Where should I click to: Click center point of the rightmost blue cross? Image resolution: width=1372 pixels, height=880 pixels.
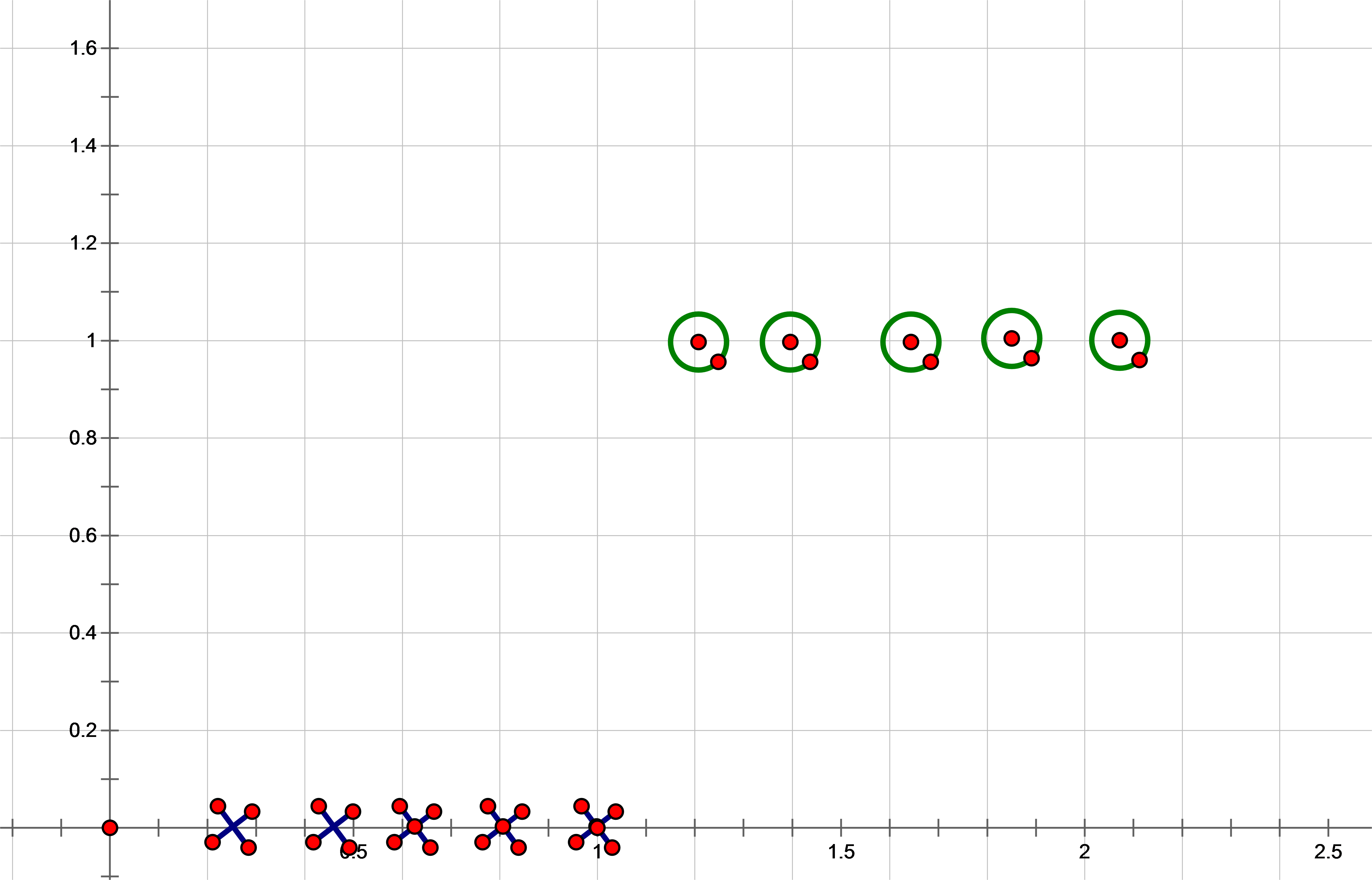pos(597,827)
